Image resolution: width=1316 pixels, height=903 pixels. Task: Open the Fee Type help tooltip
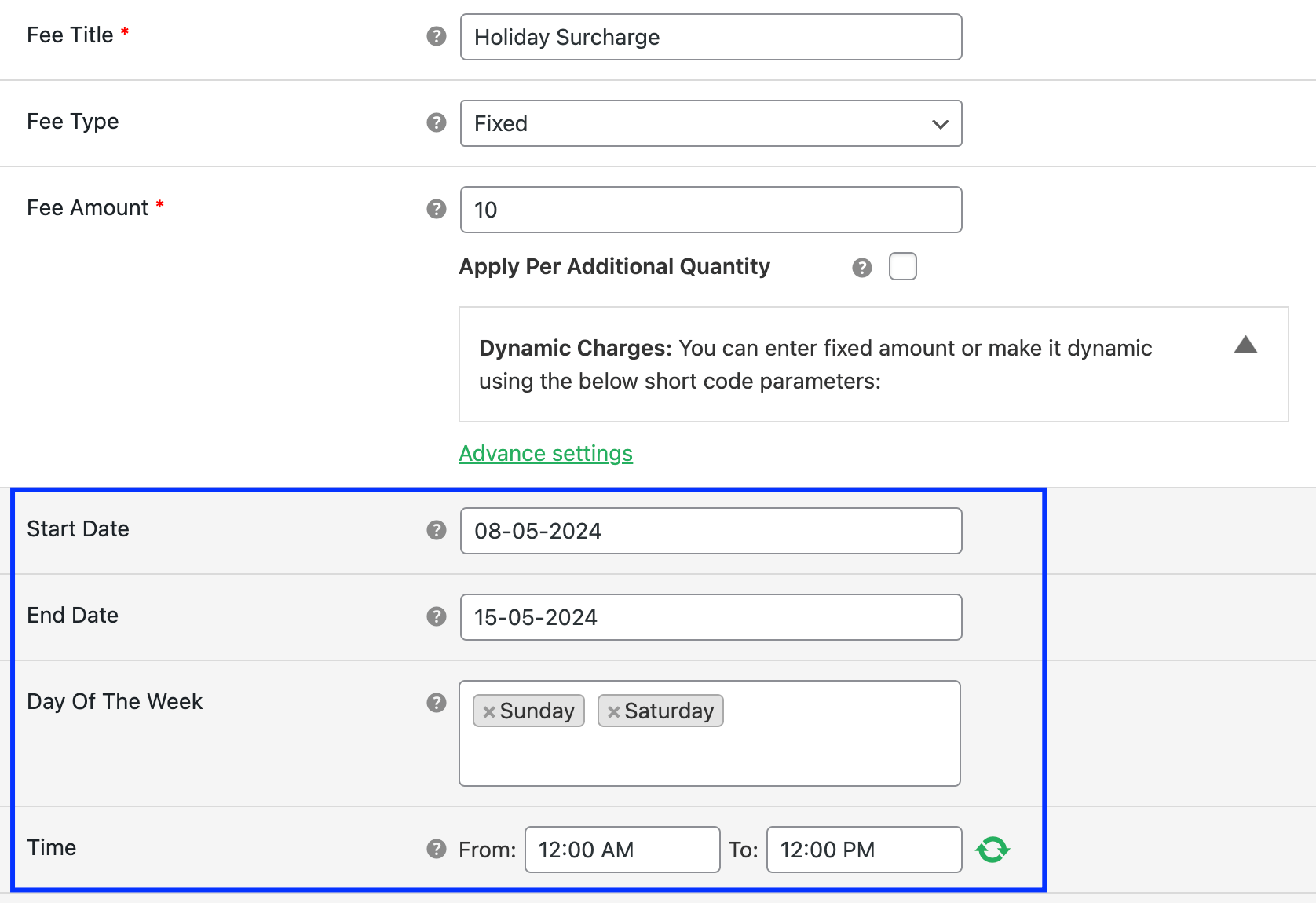[436, 122]
